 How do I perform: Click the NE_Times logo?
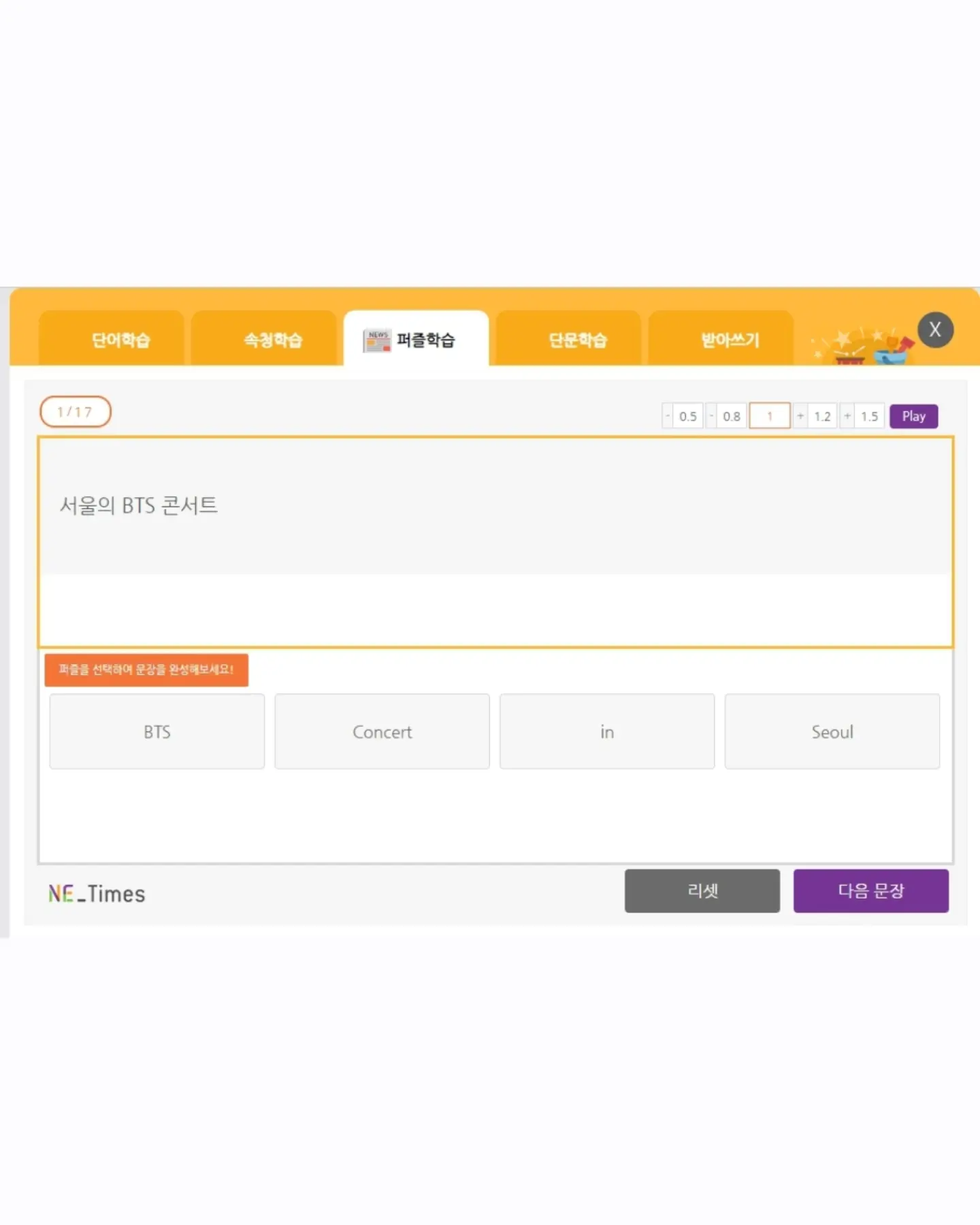[x=97, y=894]
